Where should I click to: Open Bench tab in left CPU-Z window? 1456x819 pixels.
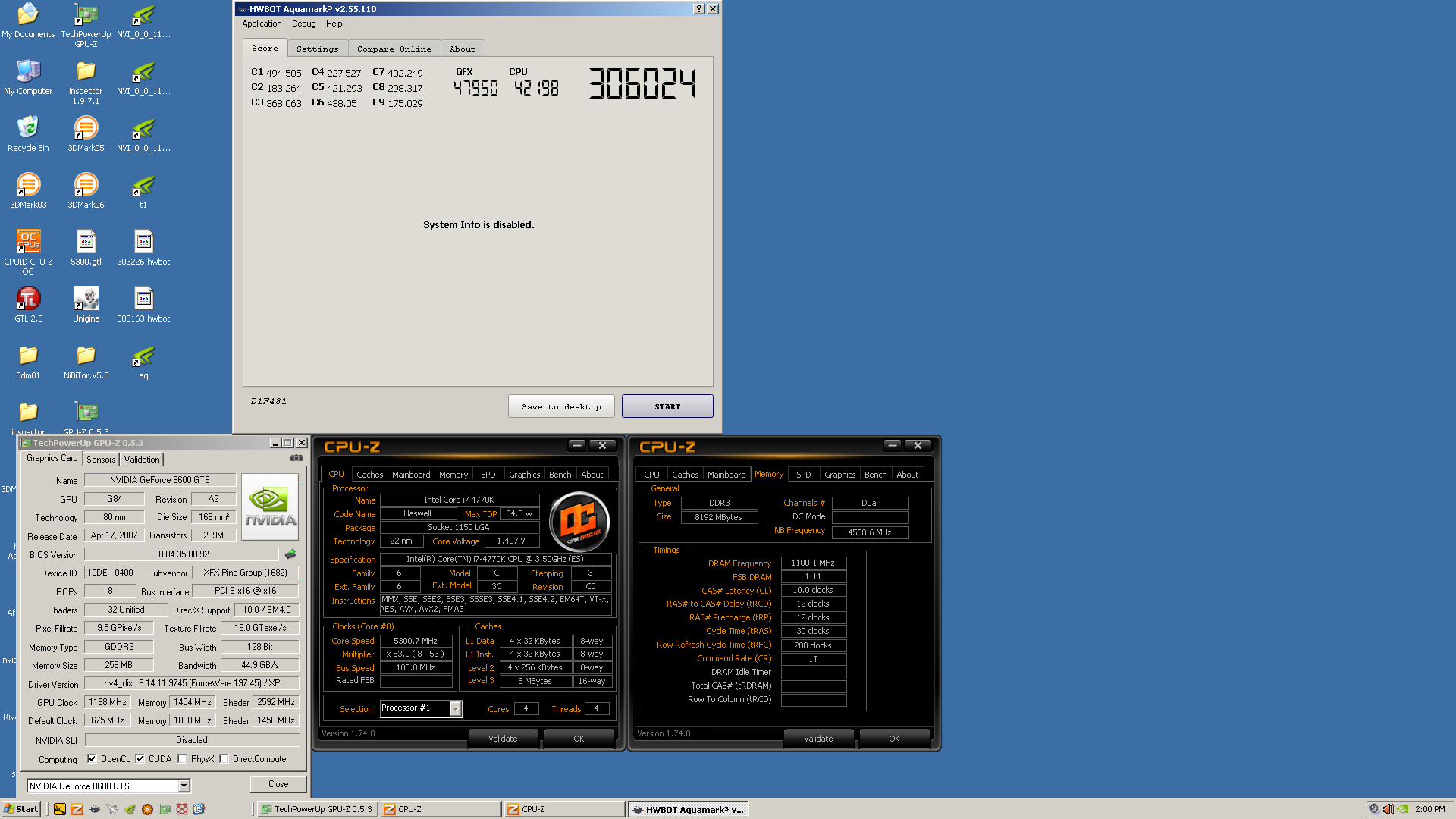560,474
